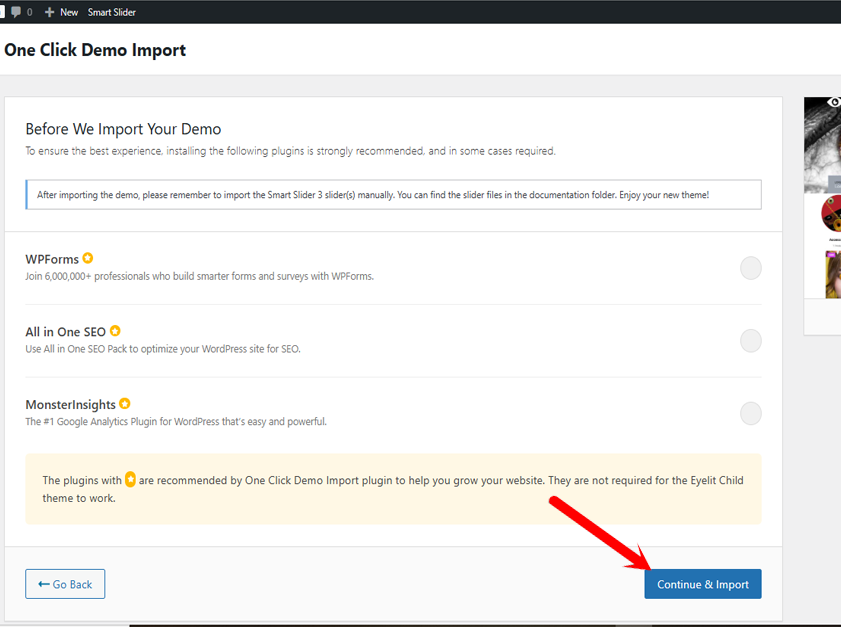Click the Smart Slider 3 import reminder notice
The height and width of the screenshot is (627, 841).
coord(393,195)
